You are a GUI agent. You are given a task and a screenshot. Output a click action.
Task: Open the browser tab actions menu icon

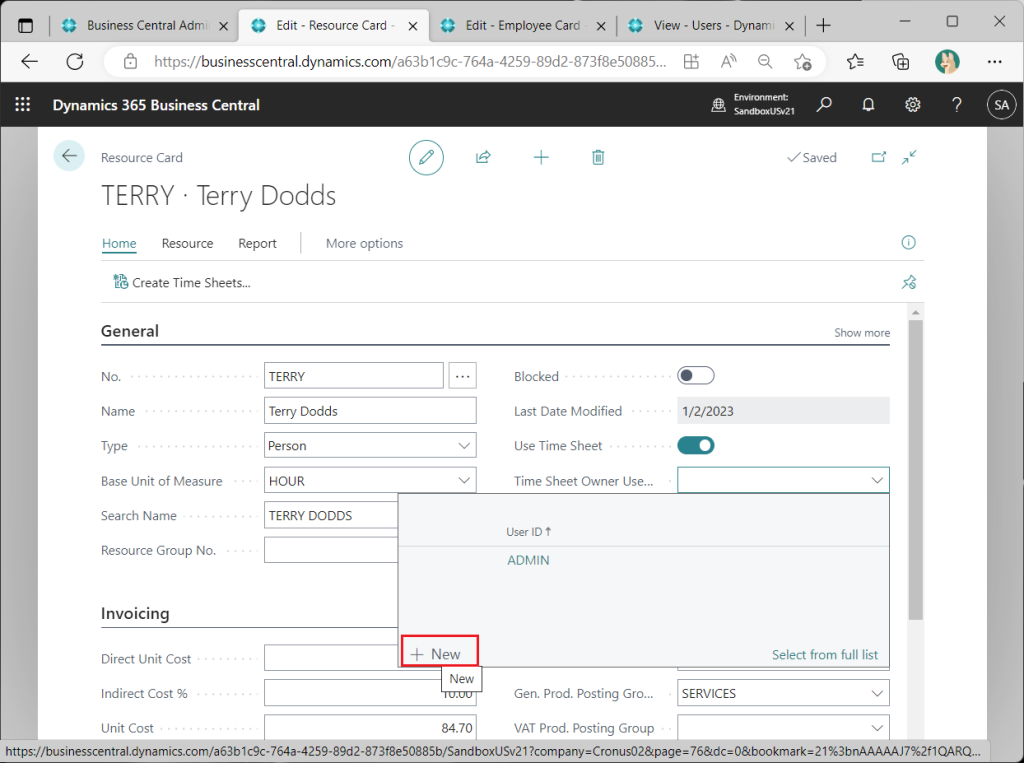(x=25, y=26)
